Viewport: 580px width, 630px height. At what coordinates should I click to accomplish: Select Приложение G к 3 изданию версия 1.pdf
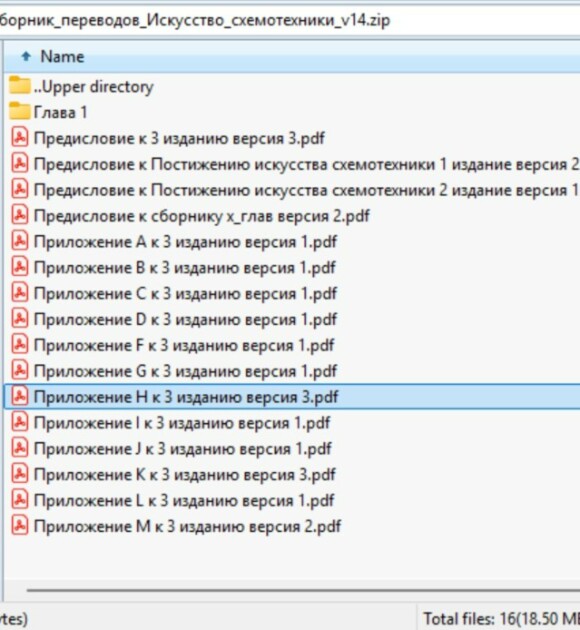pyautogui.click(x=292, y=371)
